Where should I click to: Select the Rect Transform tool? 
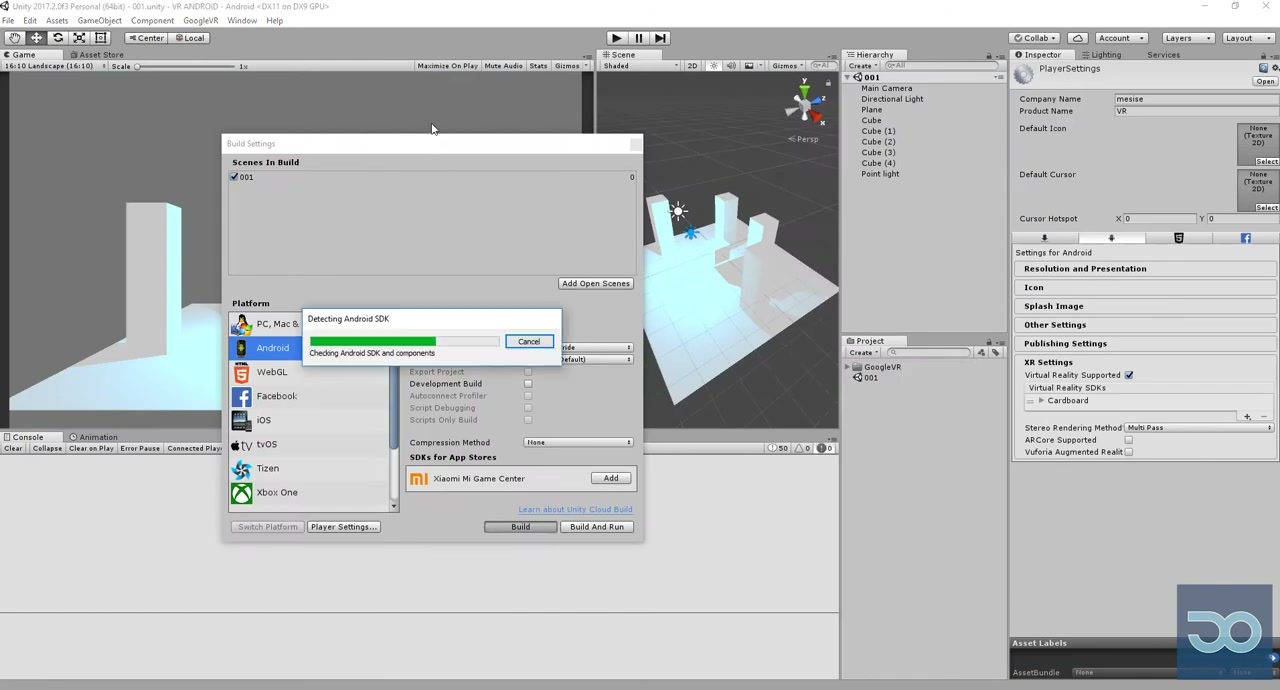(100, 38)
